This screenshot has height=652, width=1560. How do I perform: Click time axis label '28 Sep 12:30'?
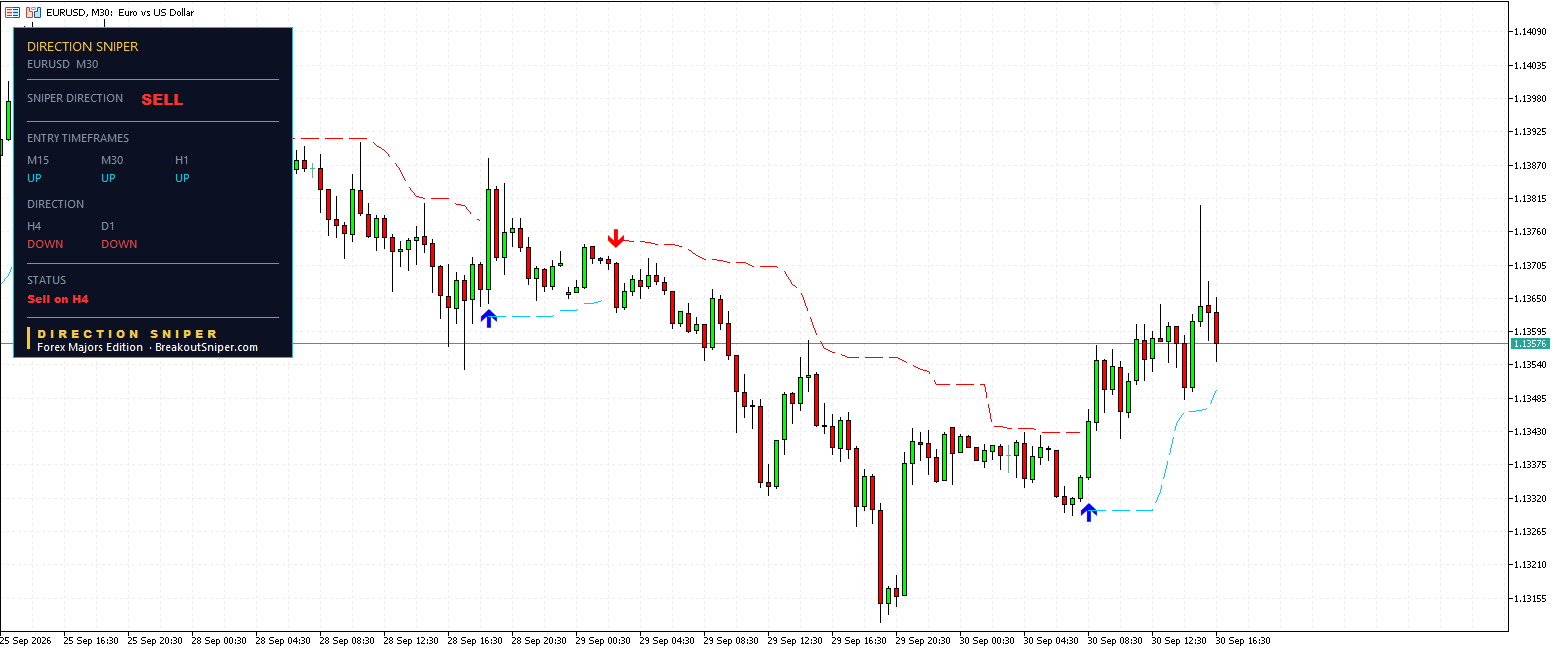[x=411, y=640]
